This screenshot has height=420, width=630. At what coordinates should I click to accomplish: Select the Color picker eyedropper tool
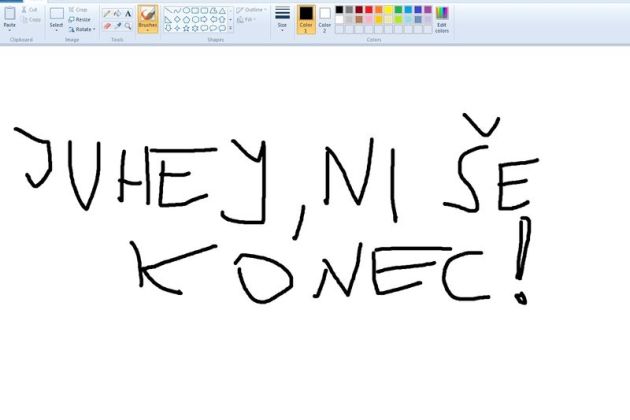117,26
